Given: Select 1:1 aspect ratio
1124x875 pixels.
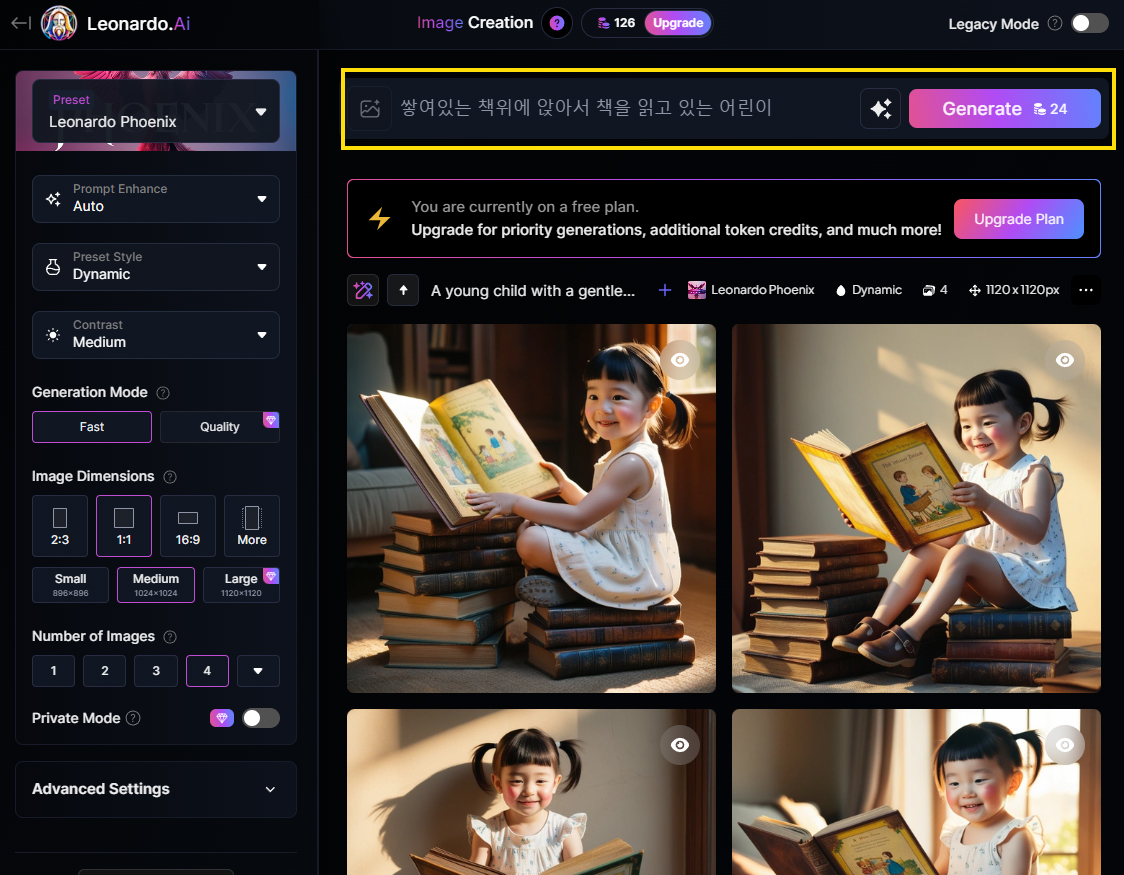Looking at the screenshot, I should tap(124, 526).
